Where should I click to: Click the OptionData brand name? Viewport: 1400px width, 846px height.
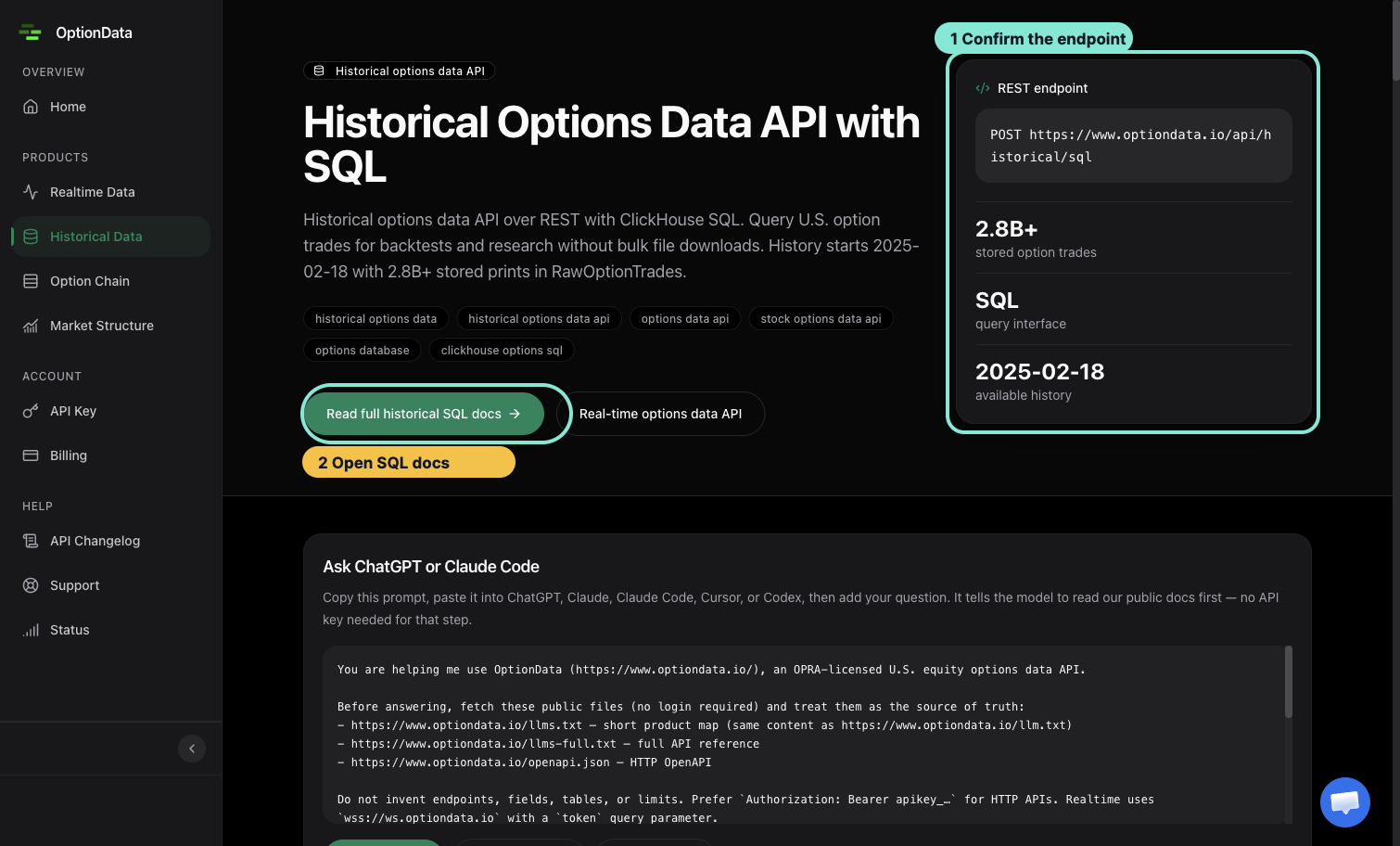(x=94, y=32)
